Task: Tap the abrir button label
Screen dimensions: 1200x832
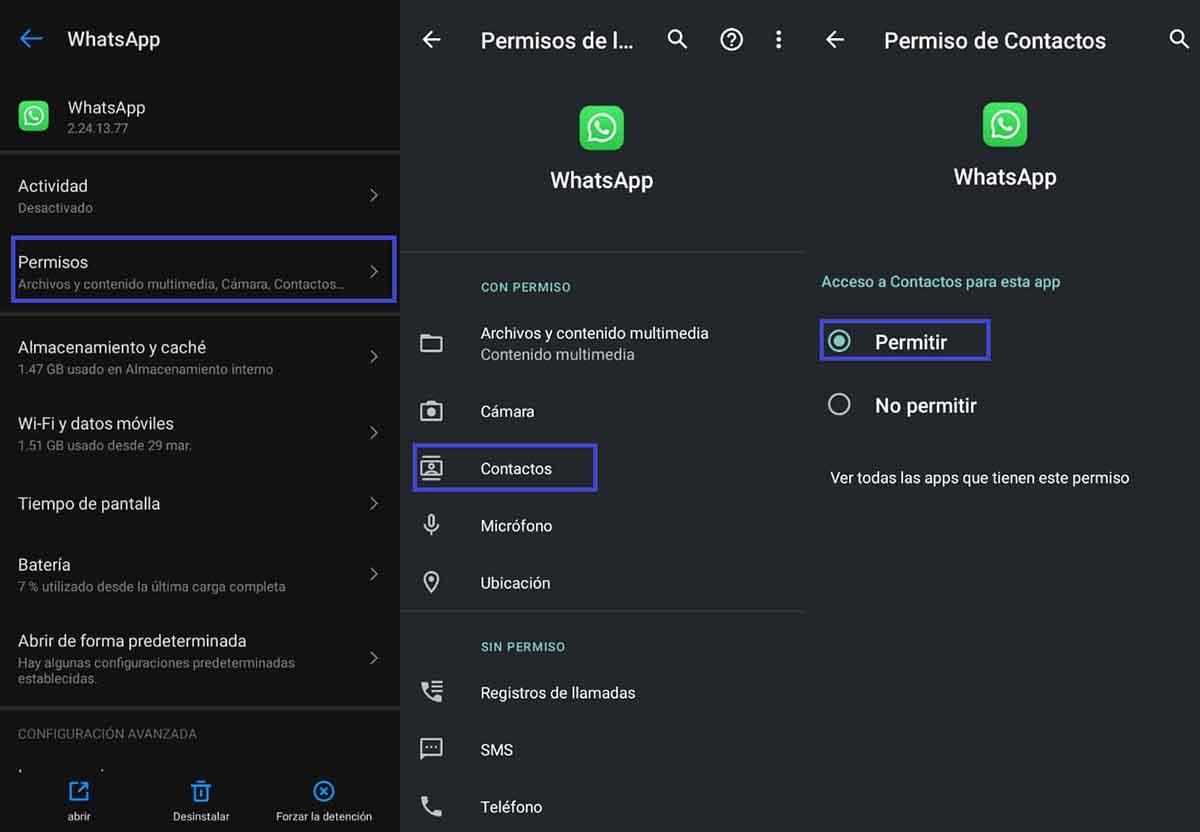Action: coord(79,816)
